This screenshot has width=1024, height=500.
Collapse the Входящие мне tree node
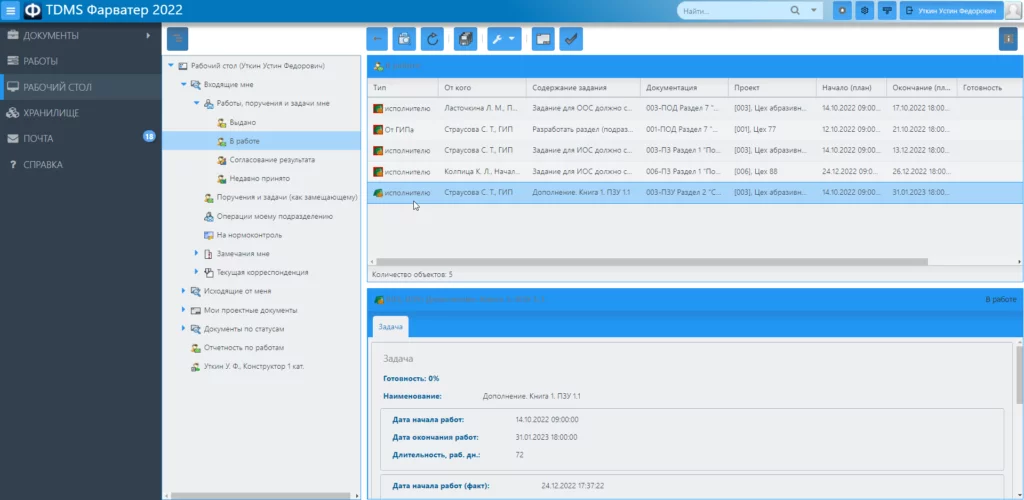[184, 85]
